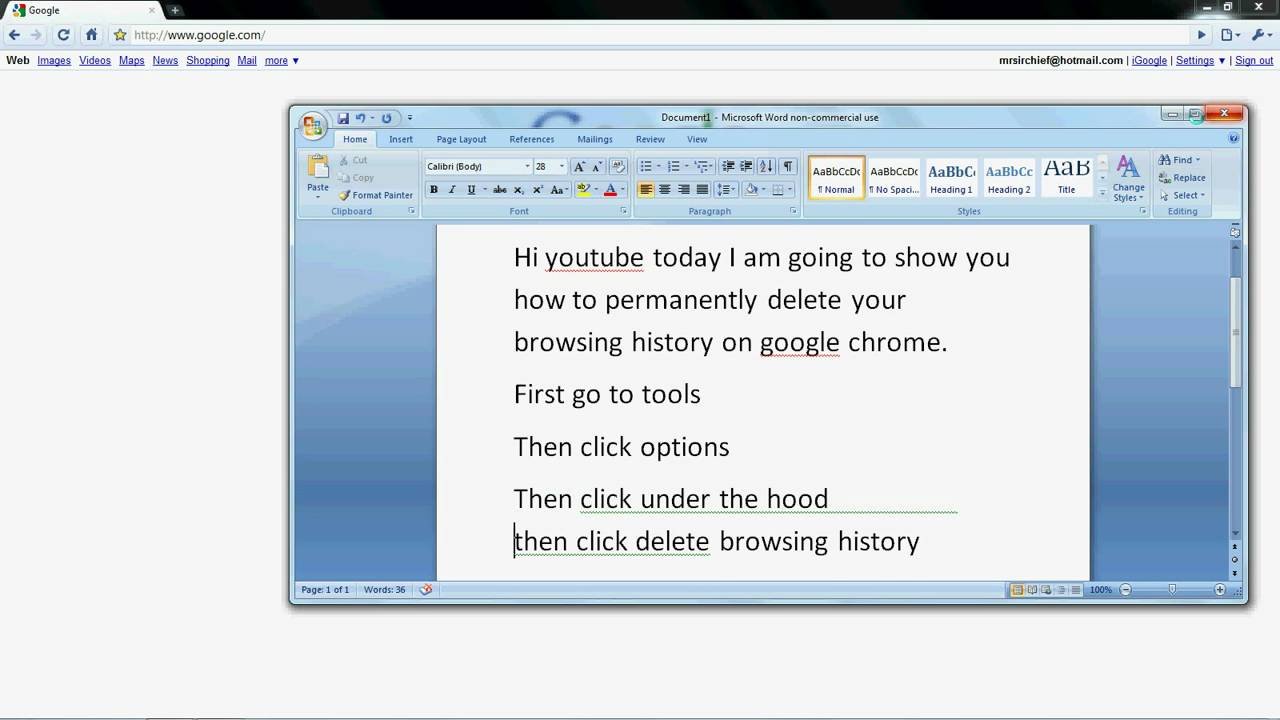Open Google Maps from the top links
1280x720 pixels.
pos(131,60)
